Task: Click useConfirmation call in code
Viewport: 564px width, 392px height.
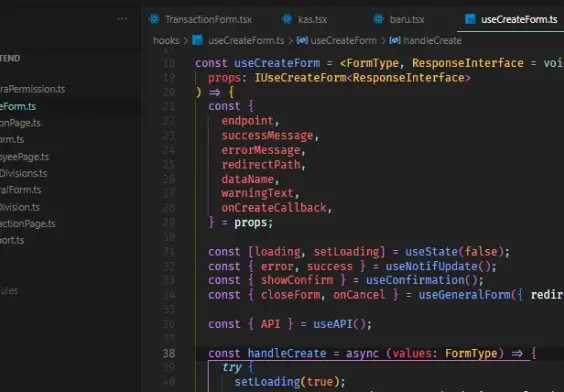Action: pos(415,280)
